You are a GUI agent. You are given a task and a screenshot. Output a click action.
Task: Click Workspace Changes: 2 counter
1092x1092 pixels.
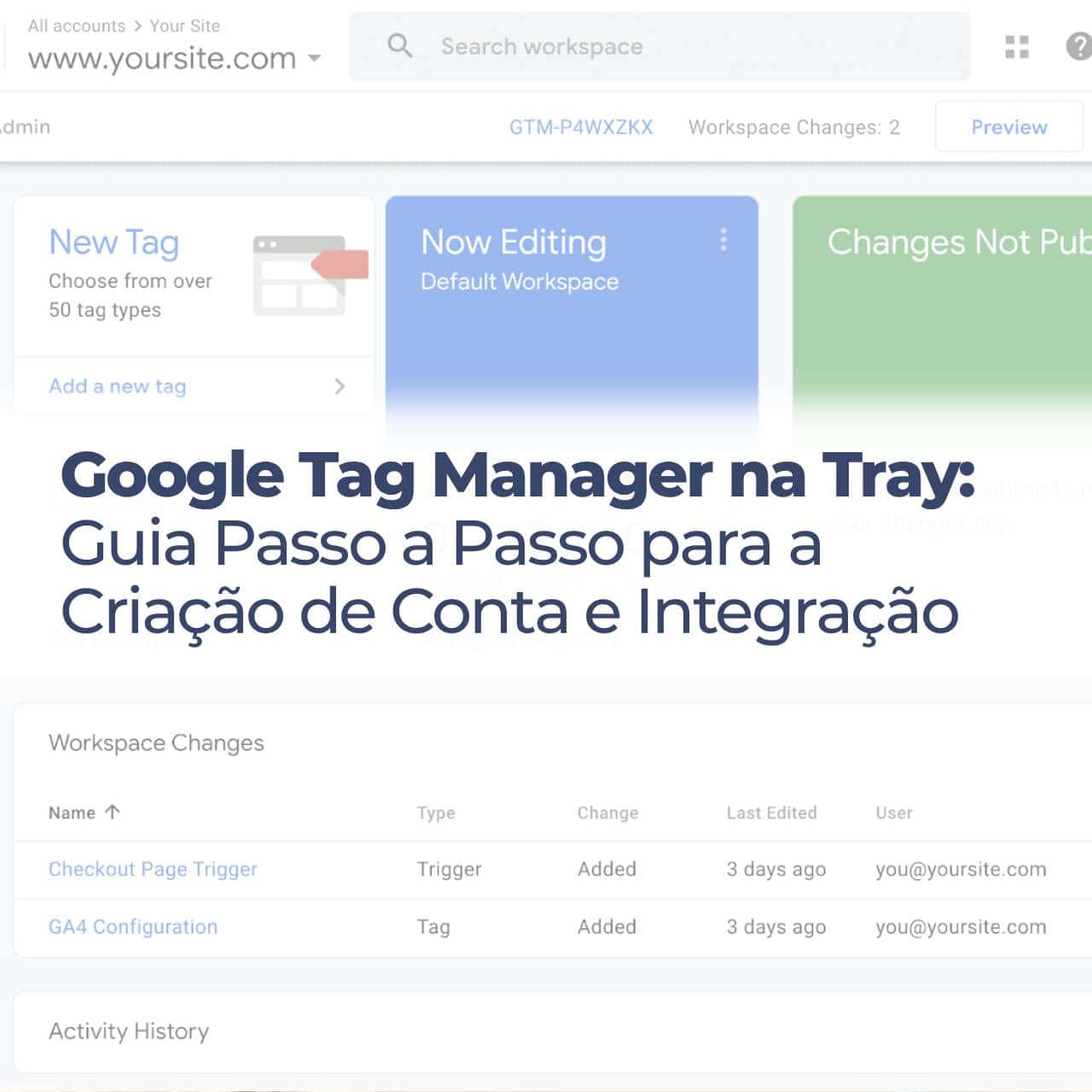click(793, 127)
